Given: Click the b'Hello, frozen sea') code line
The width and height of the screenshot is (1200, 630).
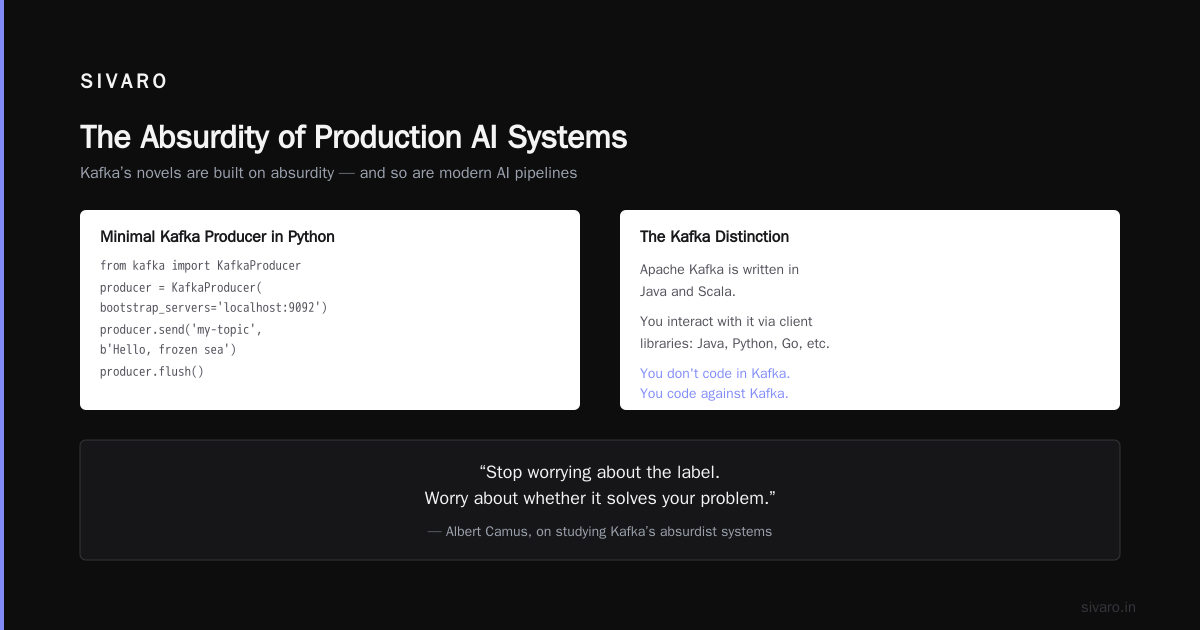Looking at the screenshot, I should coord(168,350).
